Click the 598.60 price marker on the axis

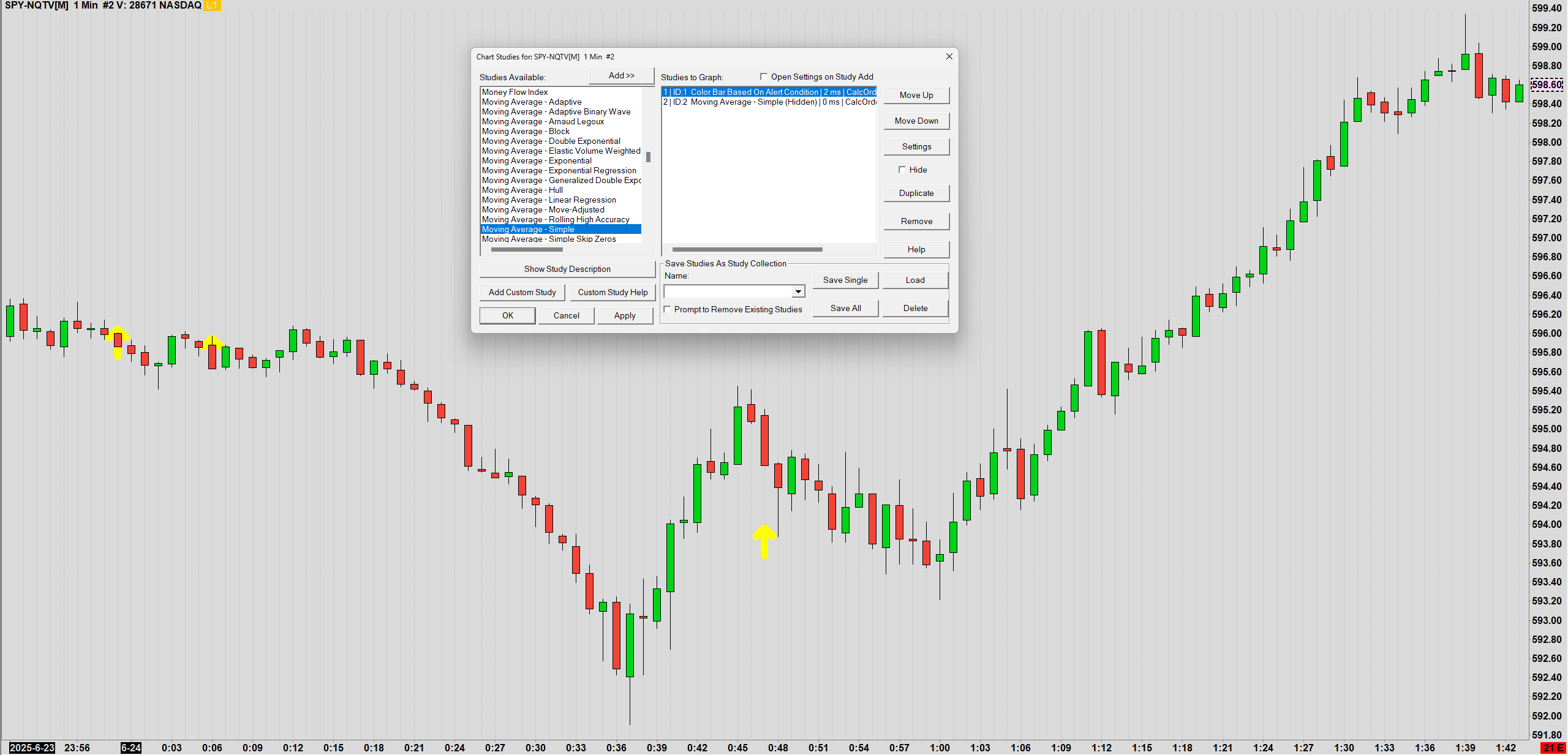pyautogui.click(x=1547, y=85)
